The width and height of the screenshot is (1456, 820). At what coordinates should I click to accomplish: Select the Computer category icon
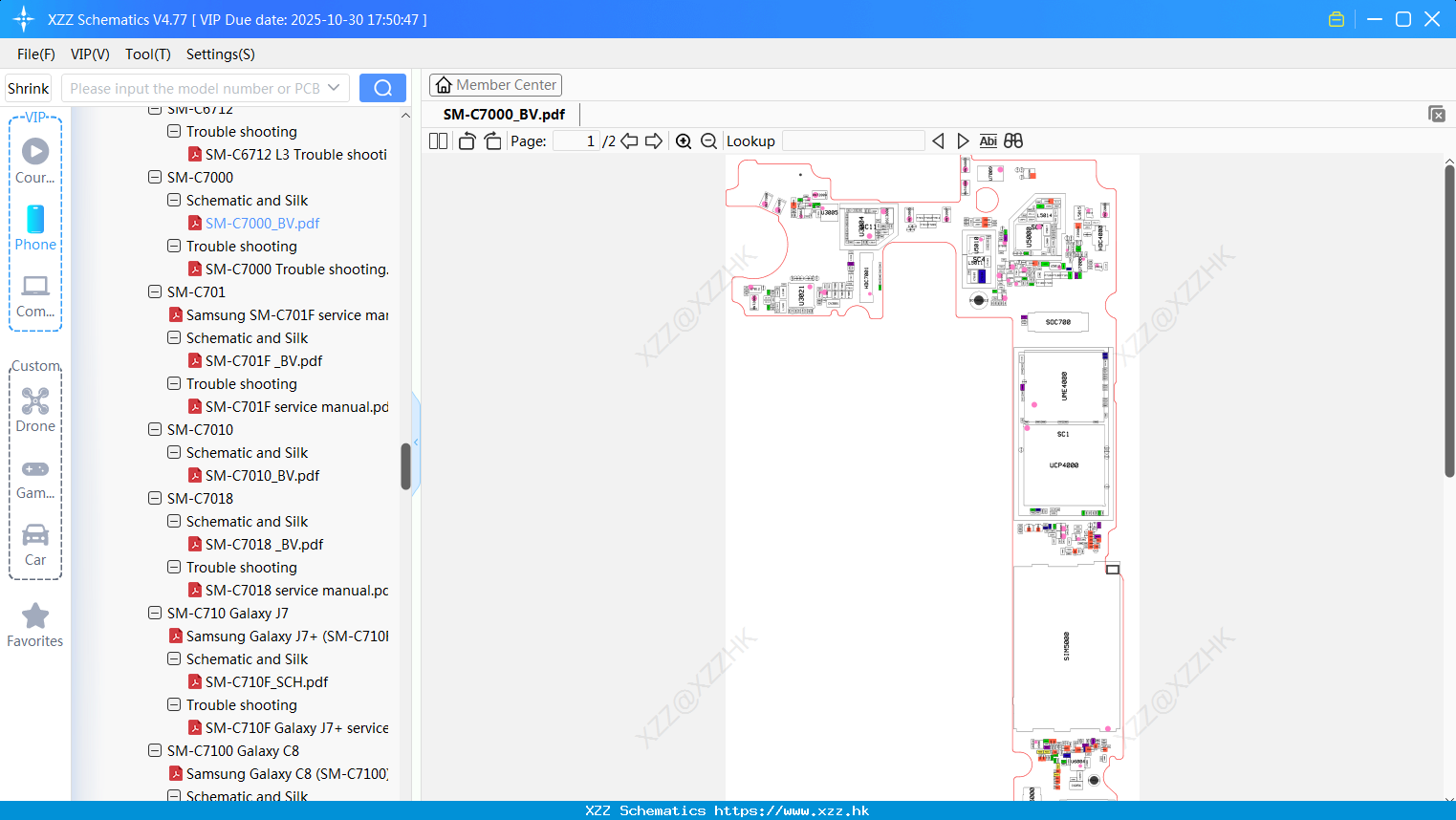click(35, 295)
